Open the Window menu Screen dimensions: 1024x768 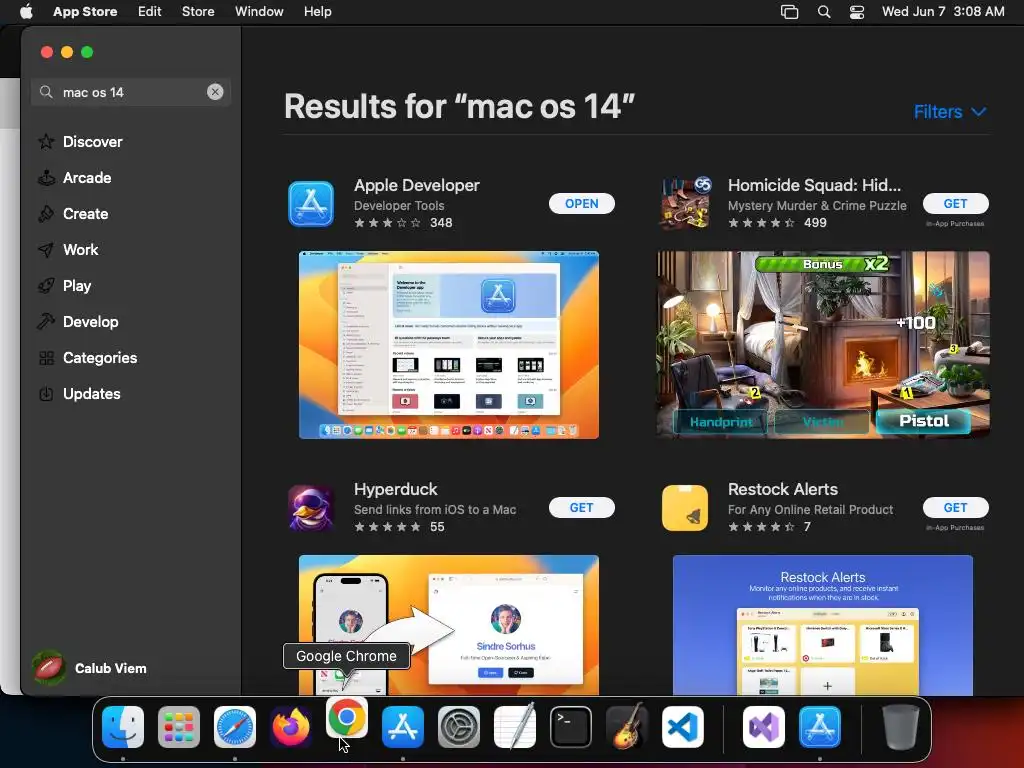click(x=259, y=12)
